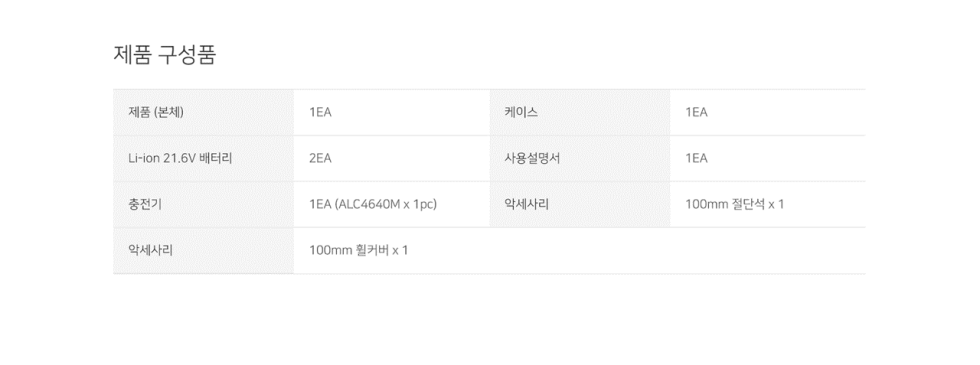
Task: Click the 1EA value beside 제품 (본체)
Action: (x=320, y=112)
